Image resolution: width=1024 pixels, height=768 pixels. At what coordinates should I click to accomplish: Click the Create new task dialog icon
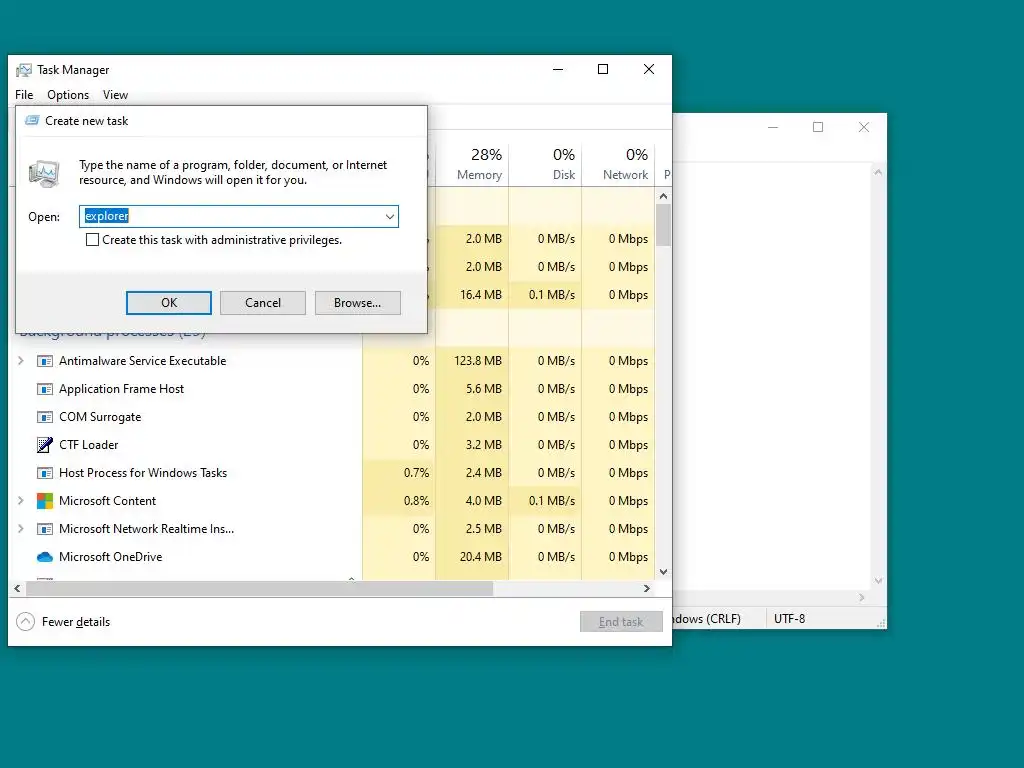coord(31,121)
